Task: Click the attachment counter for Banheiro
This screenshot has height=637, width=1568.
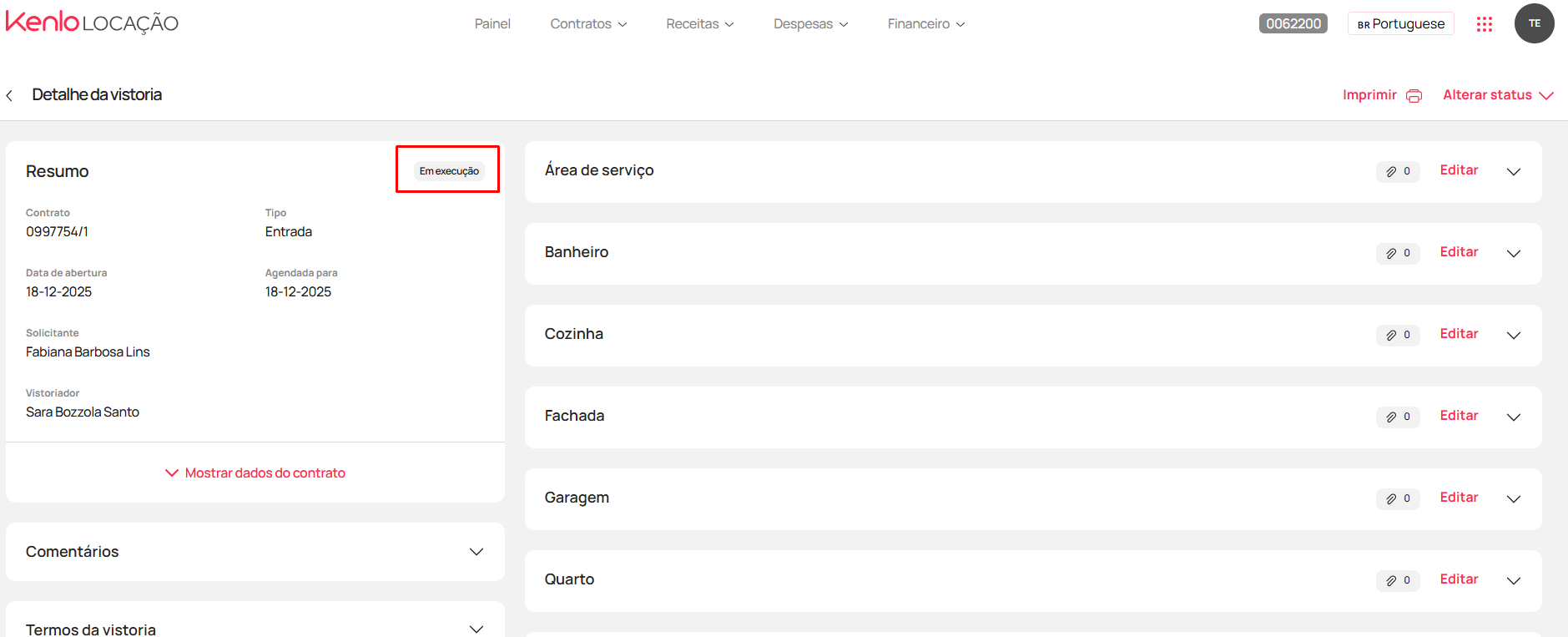Action: [1398, 253]
